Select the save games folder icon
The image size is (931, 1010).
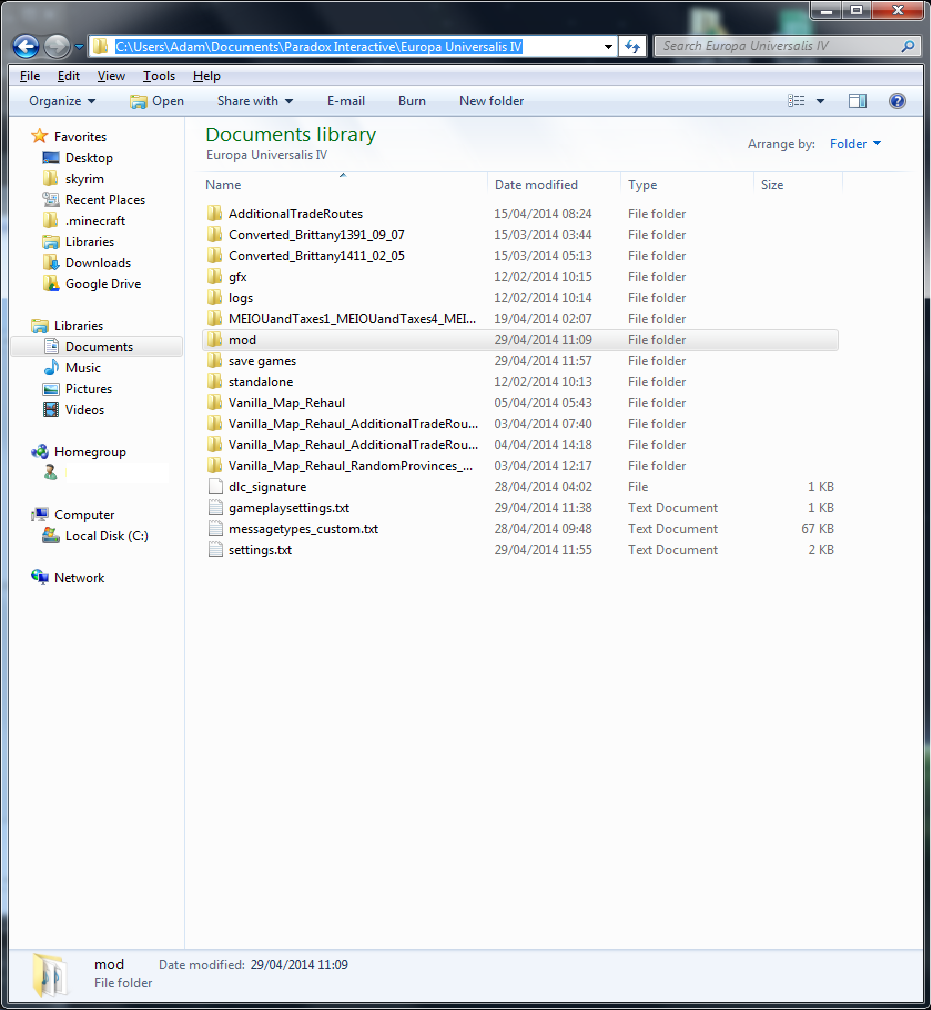point(215,361)
